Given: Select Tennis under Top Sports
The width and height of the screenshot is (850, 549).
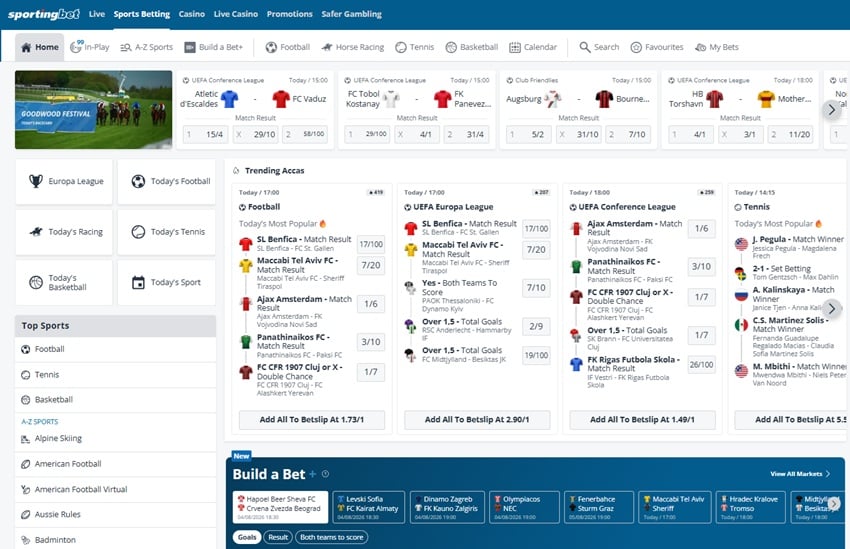Looking at the screenshot, I should (x=115, y=374).
